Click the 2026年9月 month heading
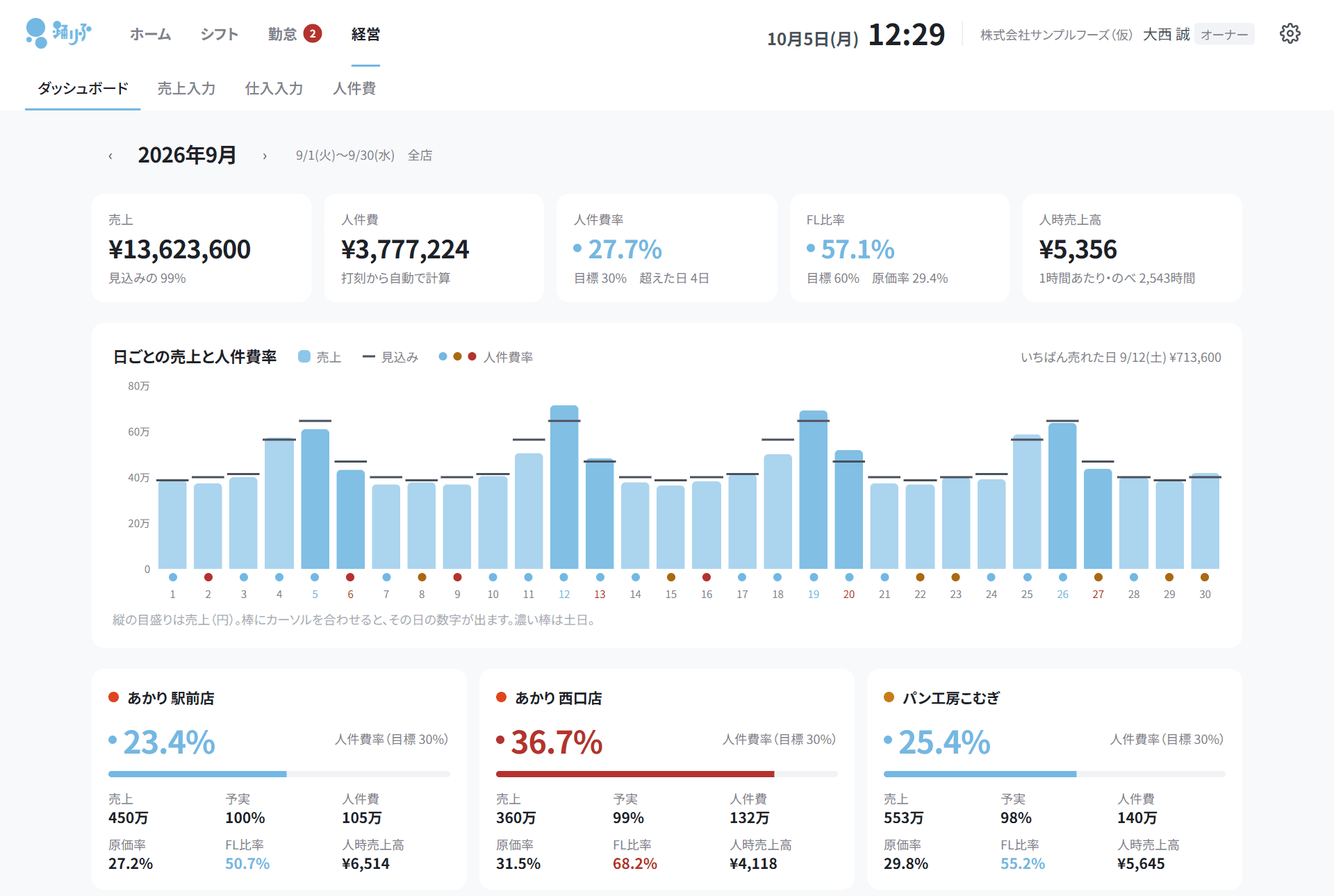 pos(187,155)
